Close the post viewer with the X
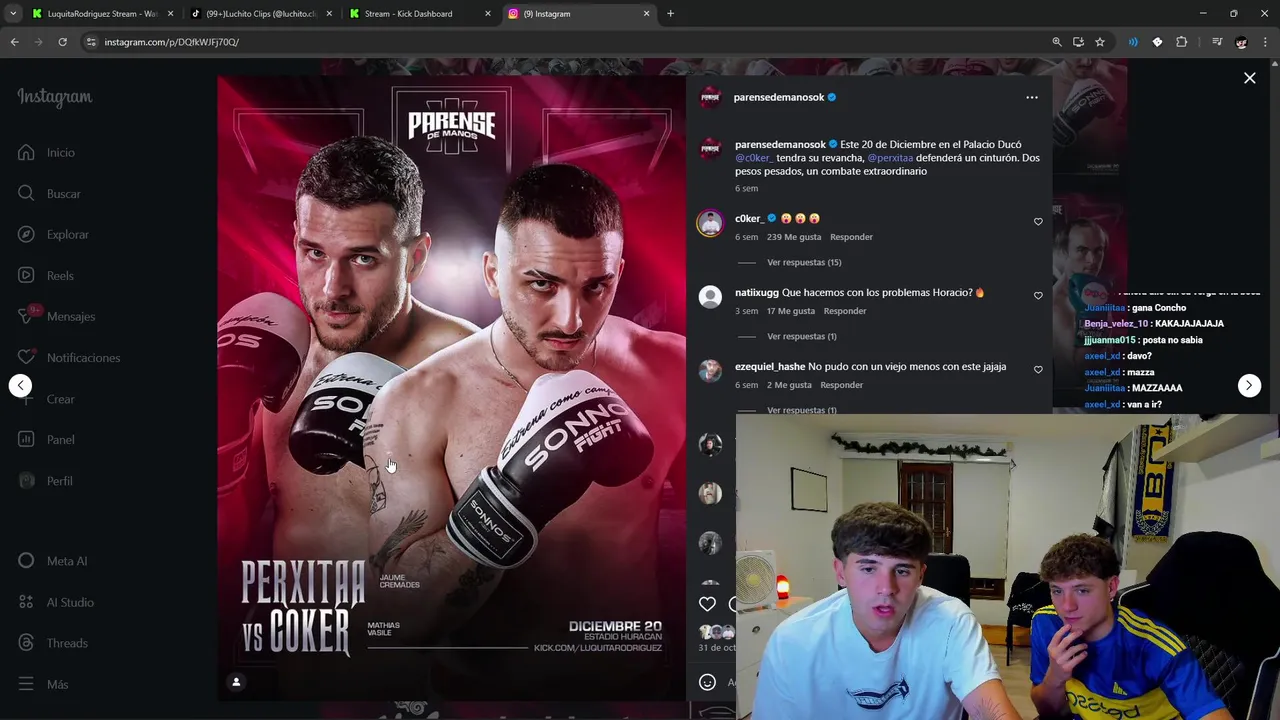This screenshot has height=720, width=1280. click(1249, 78)
